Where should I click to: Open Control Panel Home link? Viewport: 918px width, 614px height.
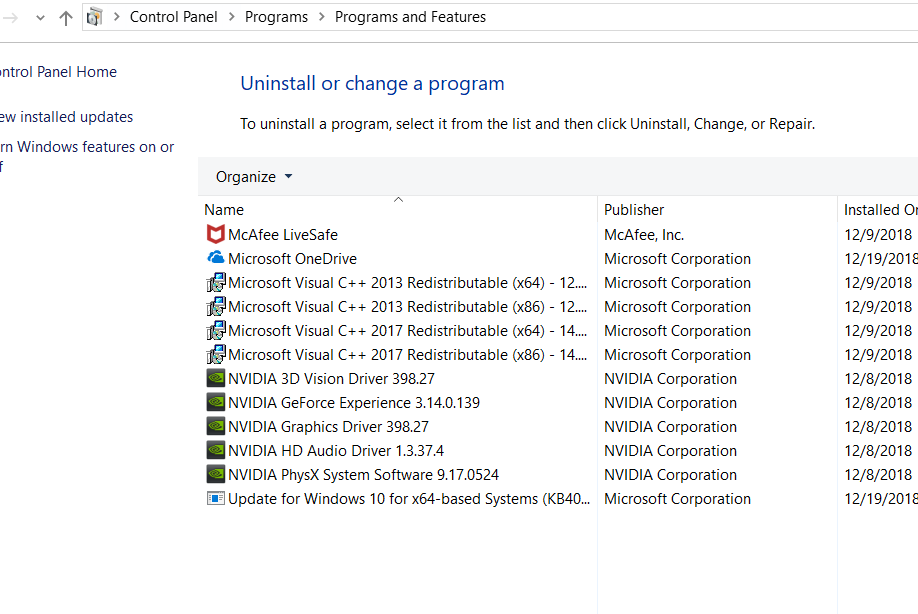pyautogui.click(x=58, y=72)
